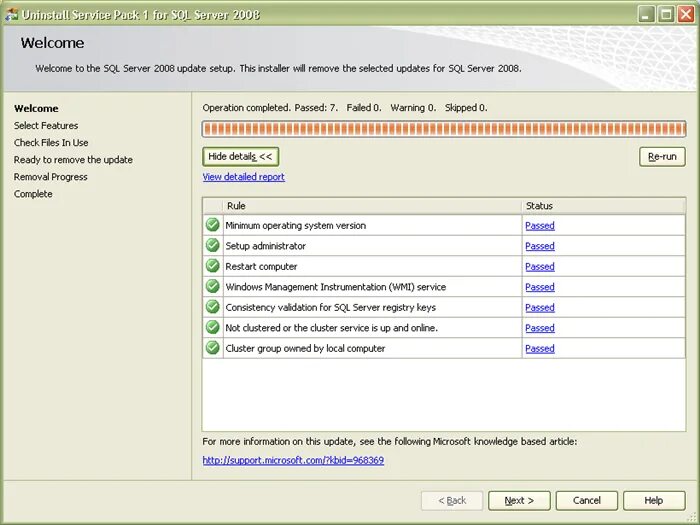Click the check icon for Cluster group owned rule

(x=212, y=347)
